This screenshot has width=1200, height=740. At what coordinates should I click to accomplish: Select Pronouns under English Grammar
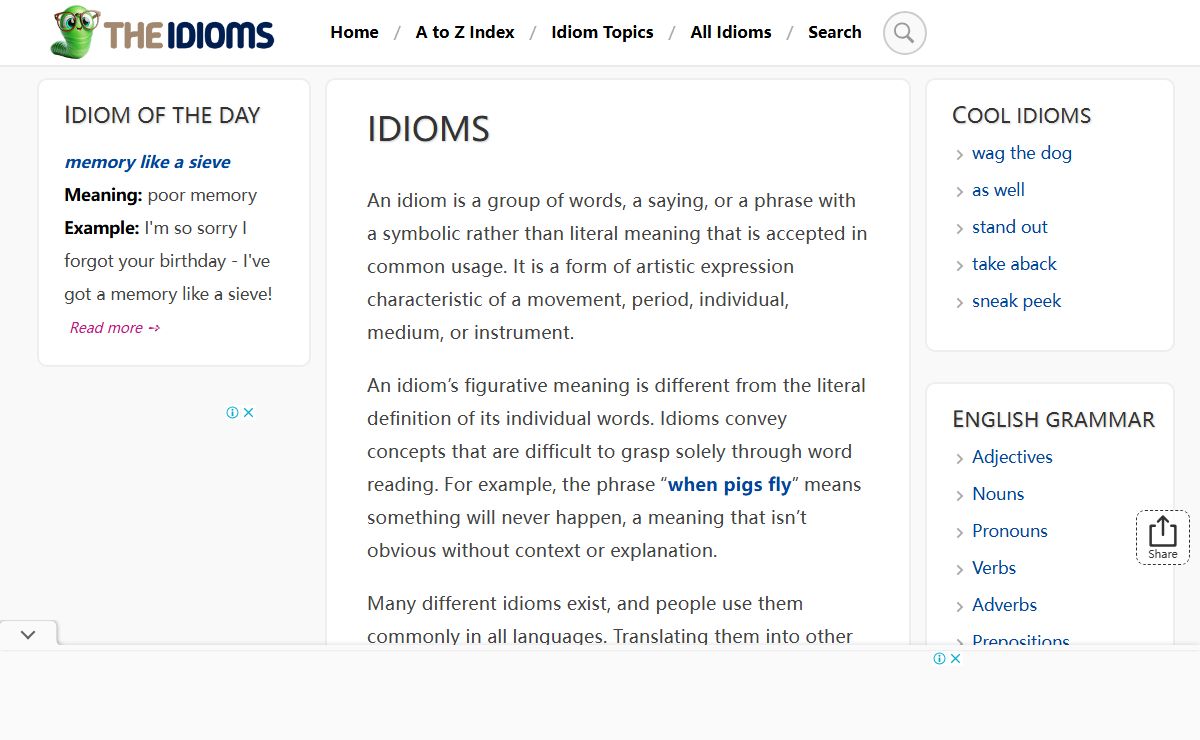pyautogui.click(x=1009, y=531)
